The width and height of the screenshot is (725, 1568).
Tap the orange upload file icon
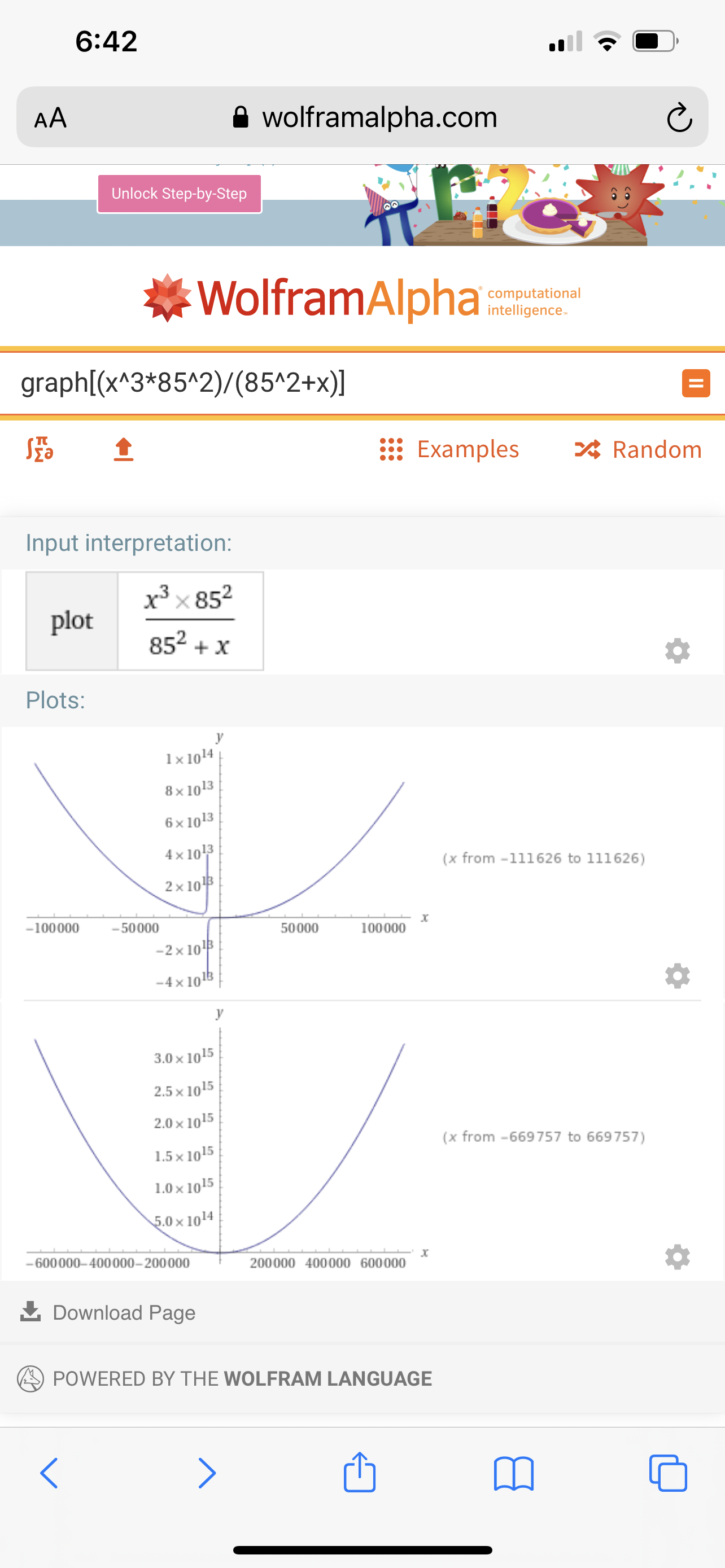[x=124, y=449]
